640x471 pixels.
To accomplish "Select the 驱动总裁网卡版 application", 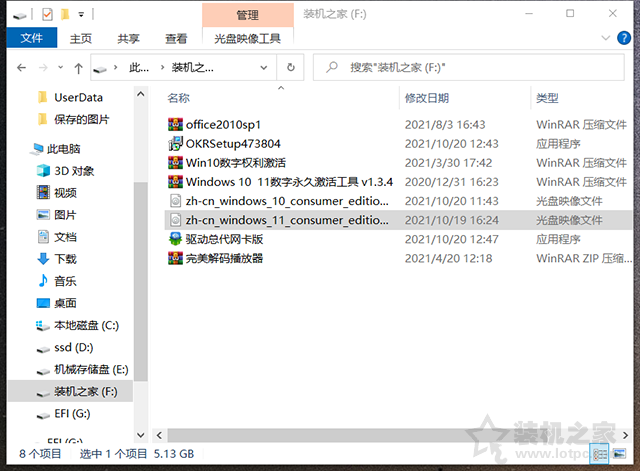I will [x=224, y=239].
